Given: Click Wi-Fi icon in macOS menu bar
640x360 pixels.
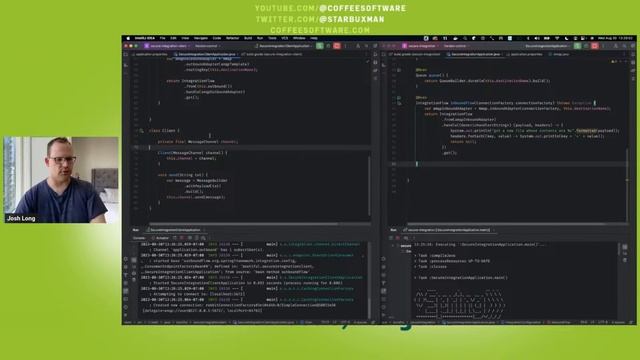Looking at the screenshot, I should tap(557, 38).
